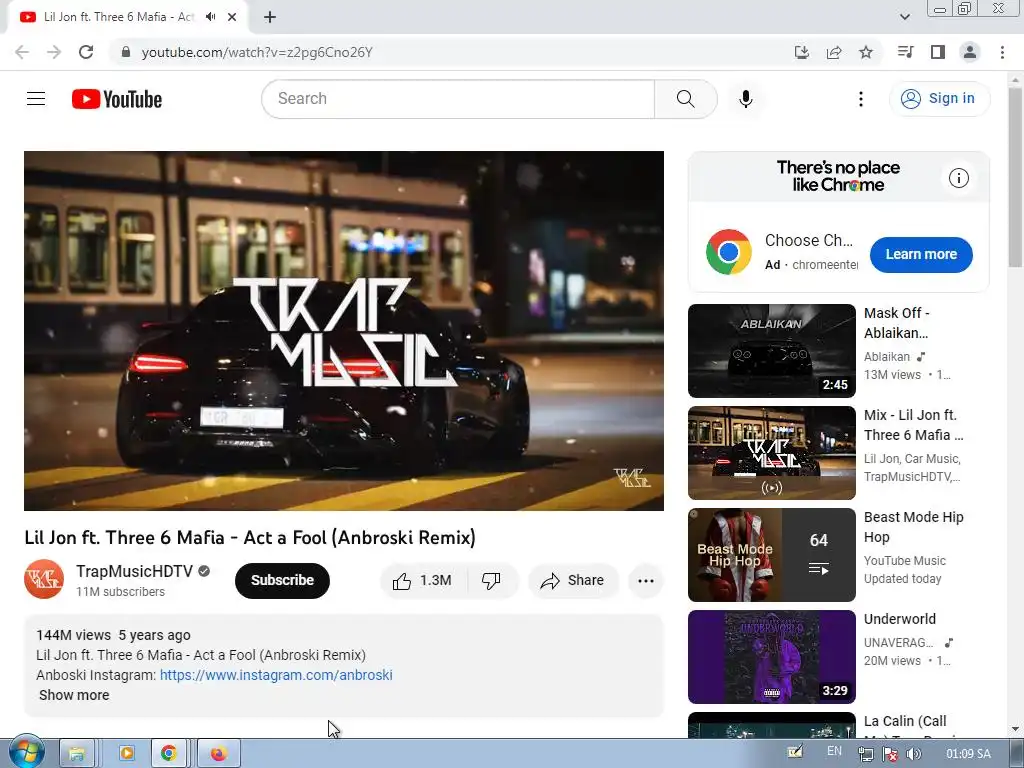Click the search magnifier button
Viewport: 1024px width, 768px height.
coord(686,99)
